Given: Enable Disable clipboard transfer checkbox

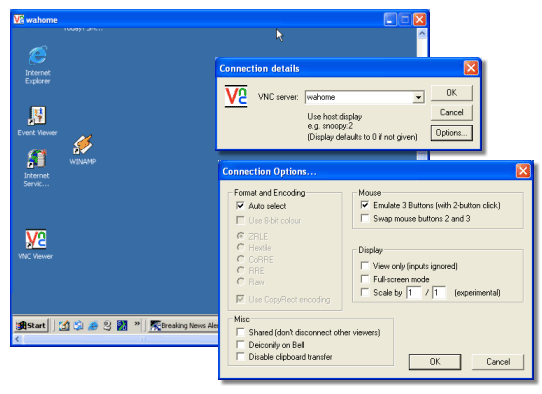Looking at the screenshot, I should [x=240, y=356].
